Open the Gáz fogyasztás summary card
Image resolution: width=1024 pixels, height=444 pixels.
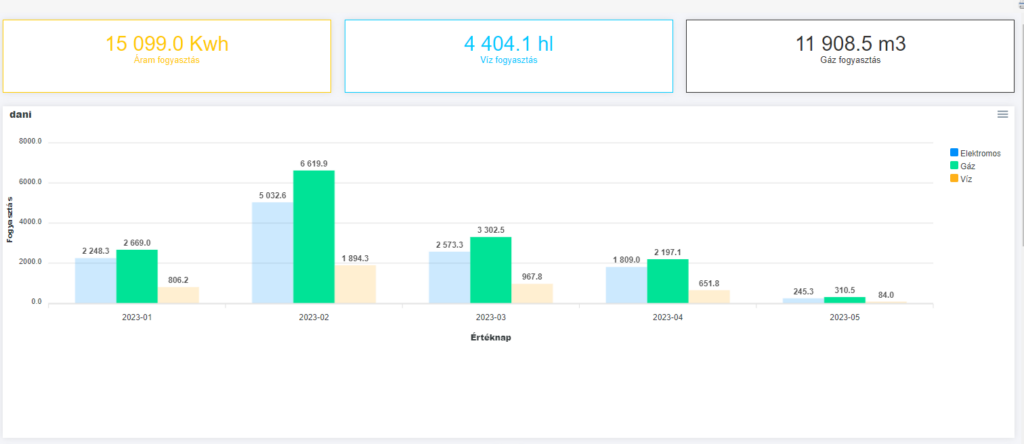[x=850, y=55]
